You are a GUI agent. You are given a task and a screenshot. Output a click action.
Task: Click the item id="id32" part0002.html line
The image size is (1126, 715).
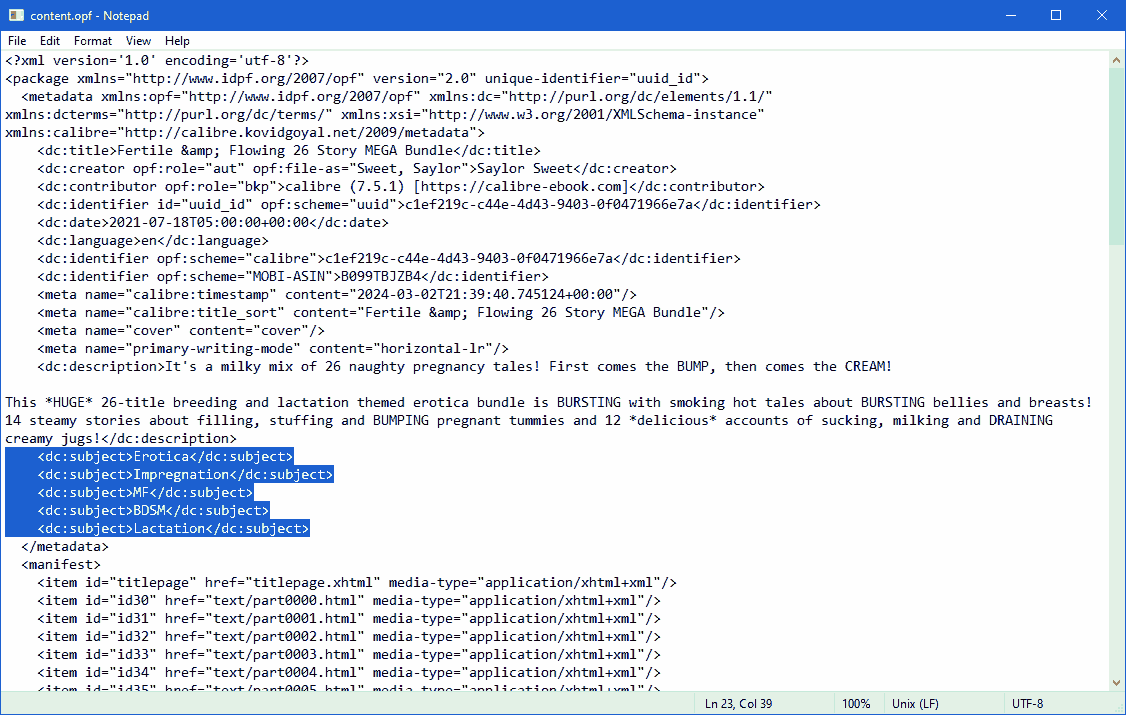pos(349,636)
